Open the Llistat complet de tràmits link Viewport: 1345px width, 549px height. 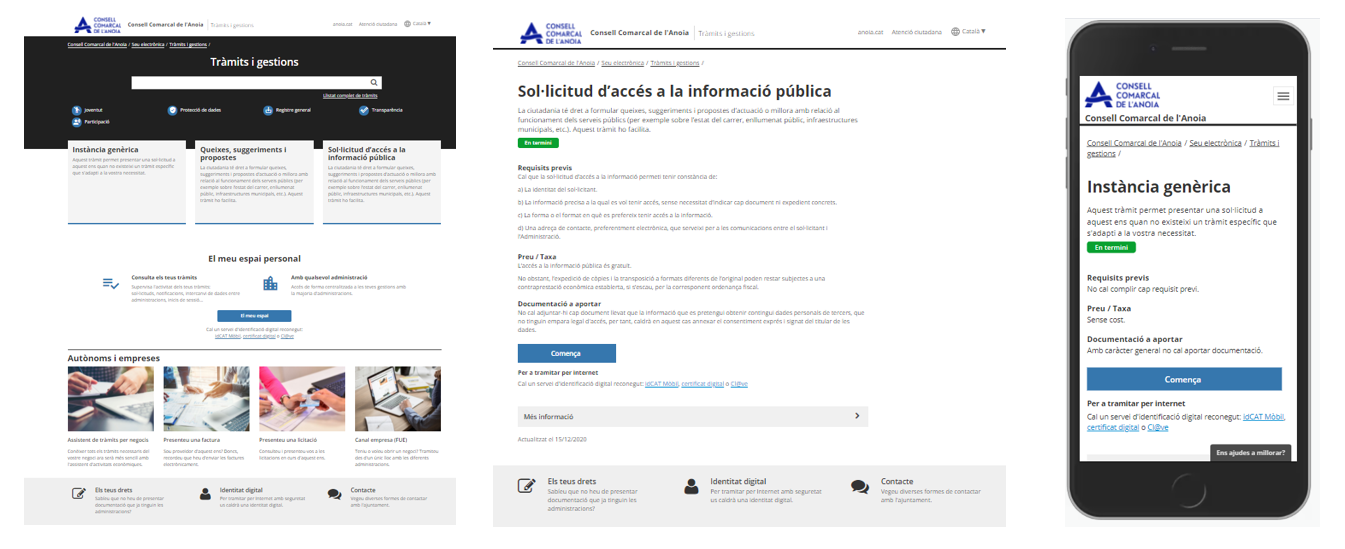[x=350, y=95]
